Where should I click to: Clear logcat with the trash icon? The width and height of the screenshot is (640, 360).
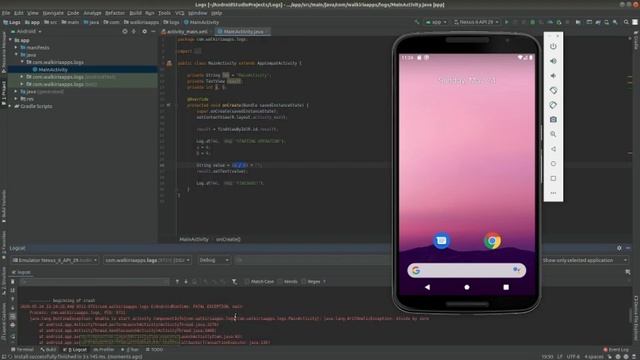(x=13, y=282)
